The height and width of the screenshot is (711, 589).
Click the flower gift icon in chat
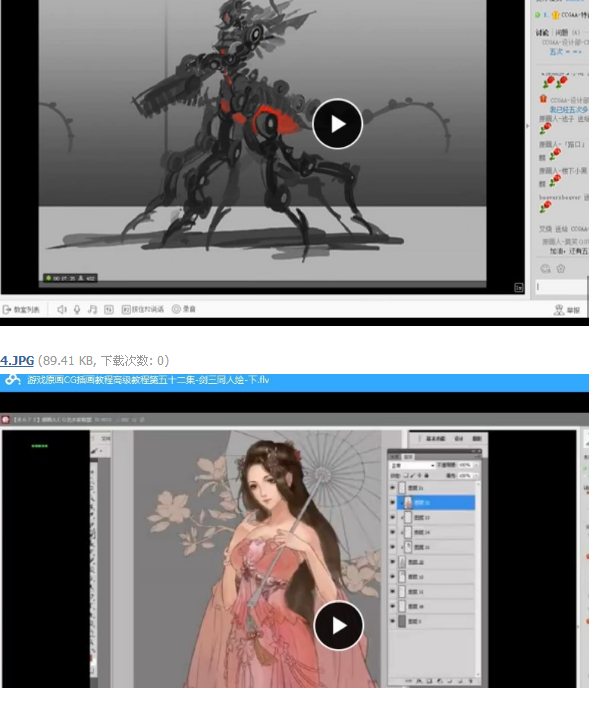tap(561, 268)
